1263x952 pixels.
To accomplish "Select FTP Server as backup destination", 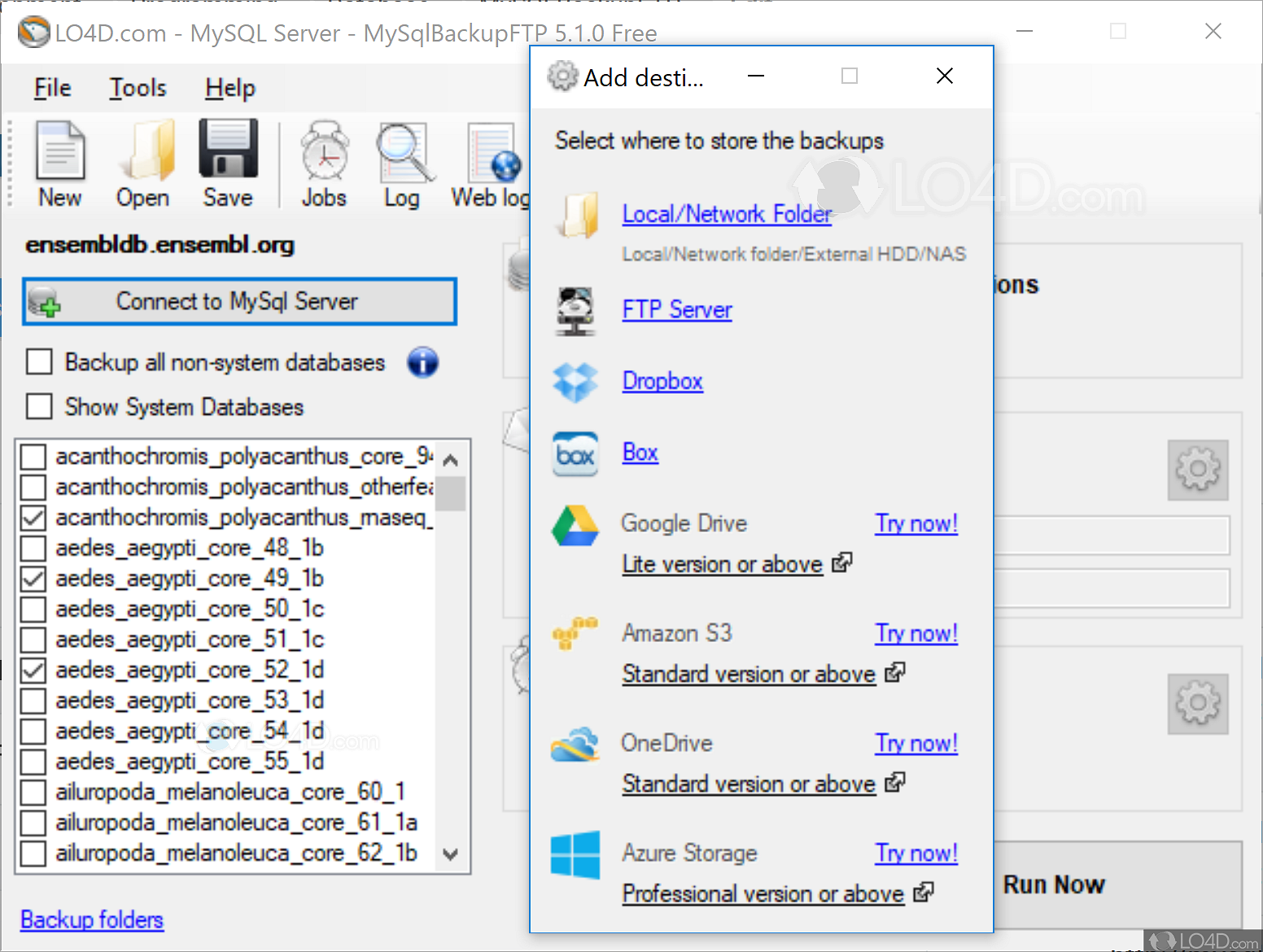I will coord(676,310).
